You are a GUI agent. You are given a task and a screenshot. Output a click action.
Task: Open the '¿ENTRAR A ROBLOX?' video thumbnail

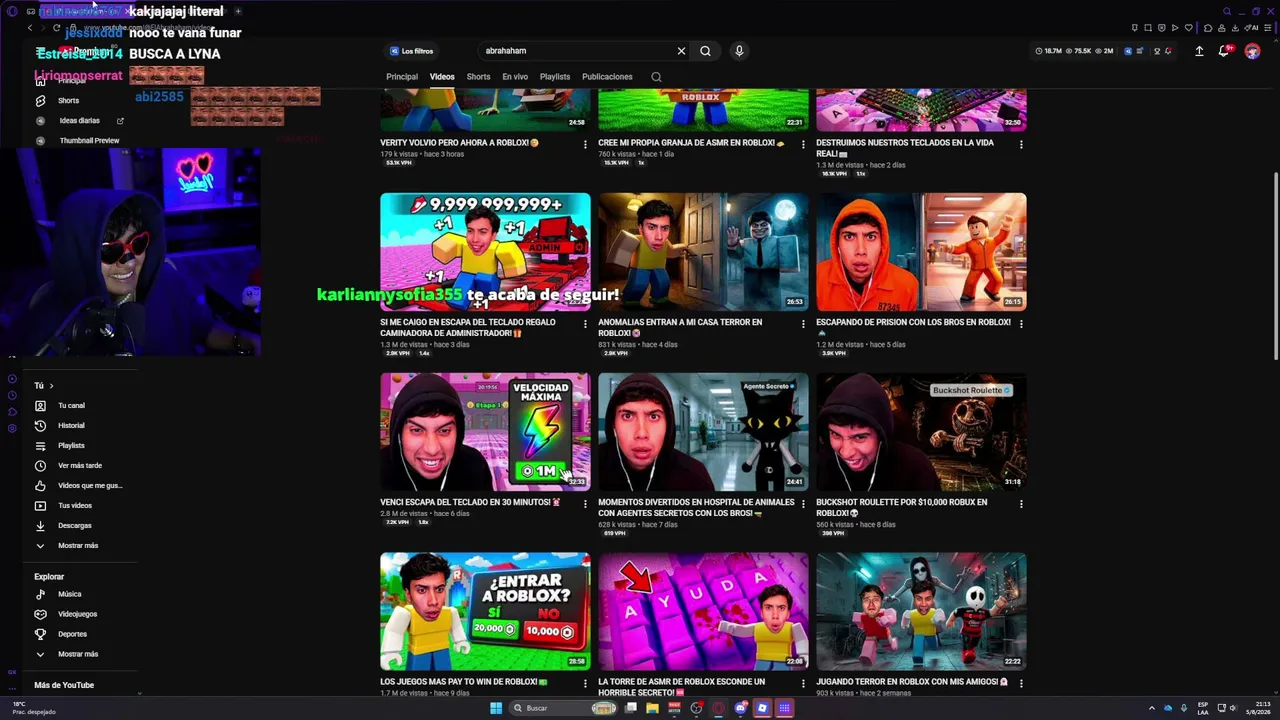click(485, 611)
